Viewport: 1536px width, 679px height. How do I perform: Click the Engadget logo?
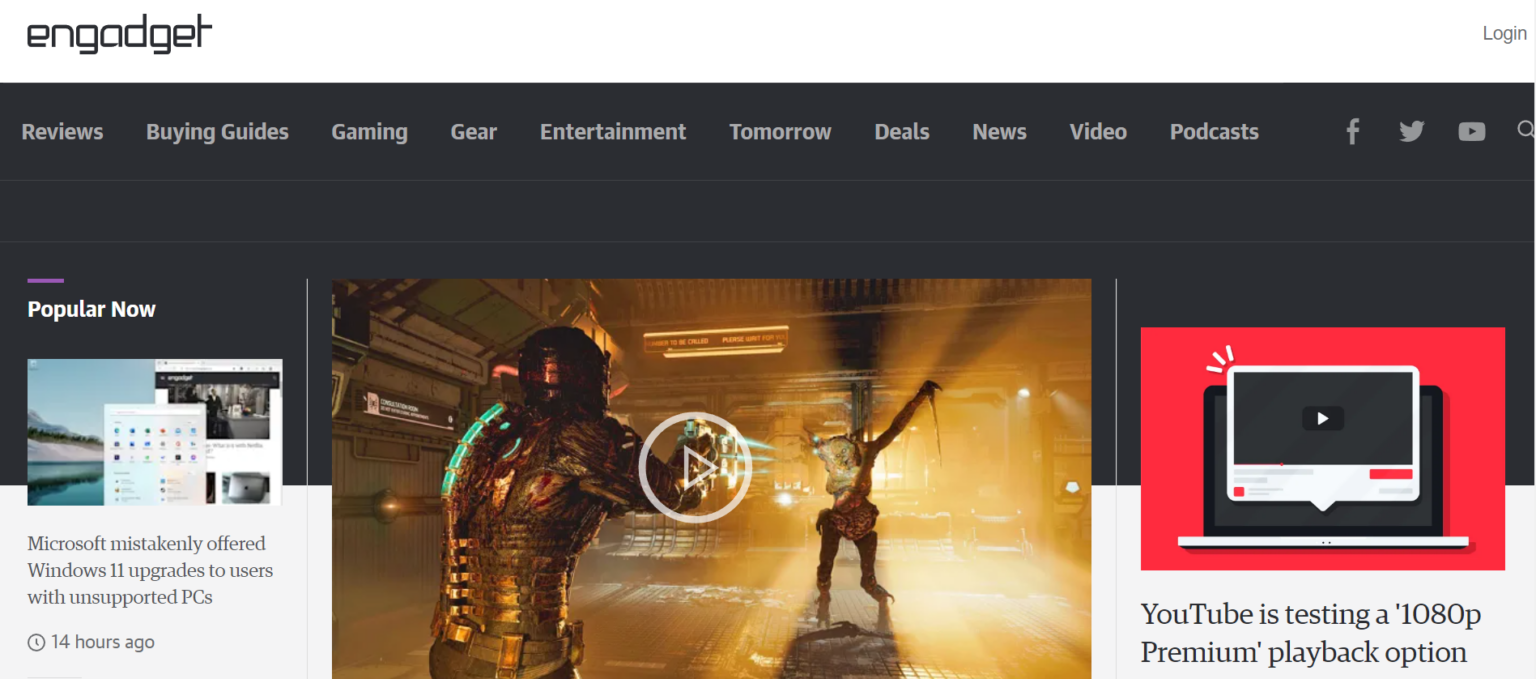(x=119, y=35)
